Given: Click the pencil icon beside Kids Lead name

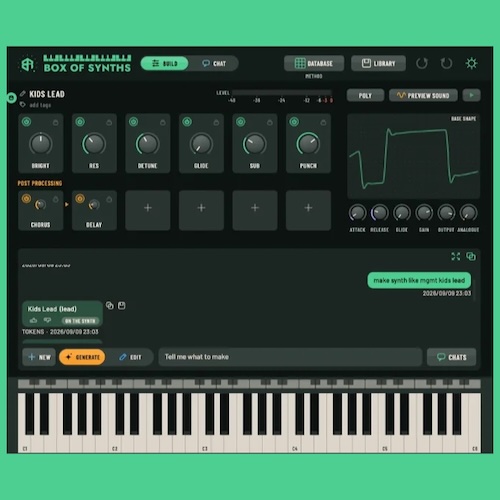Looking at the screenshot, I should click(23, 93).
